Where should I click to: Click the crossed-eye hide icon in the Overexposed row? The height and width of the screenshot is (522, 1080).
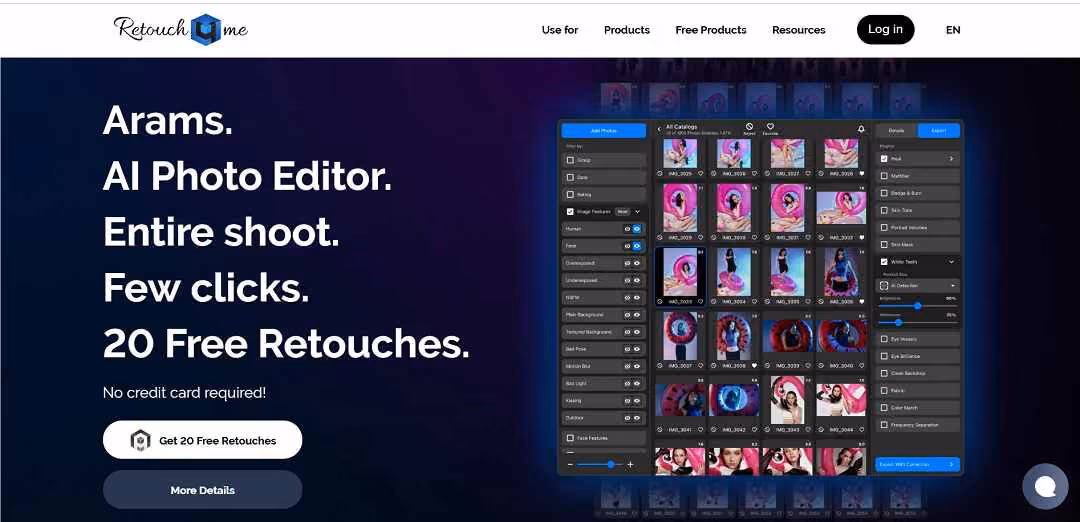tap(627, 263)
